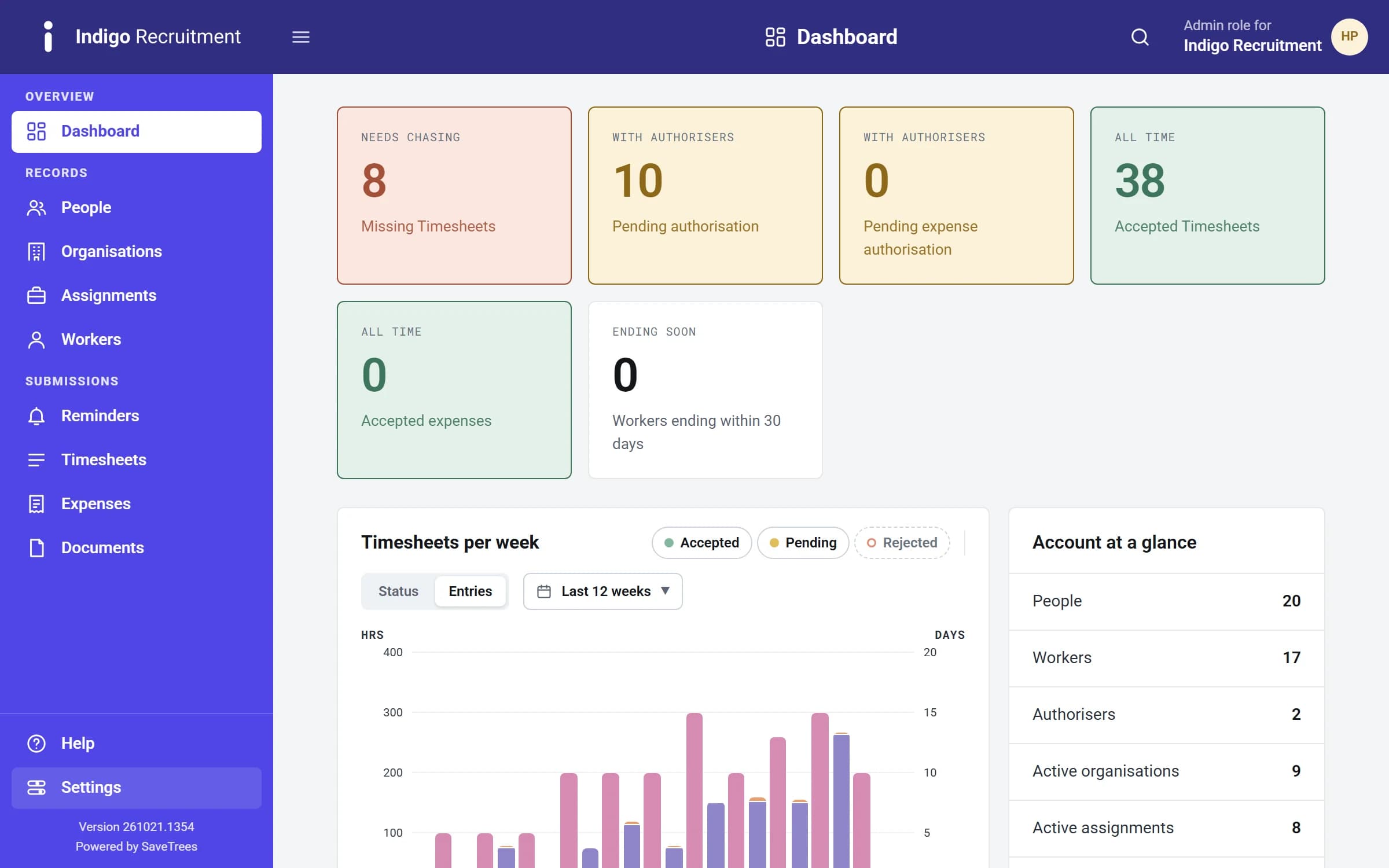
Task: Click the green Accepted legend dot
Action: click(x=669, y=543)
